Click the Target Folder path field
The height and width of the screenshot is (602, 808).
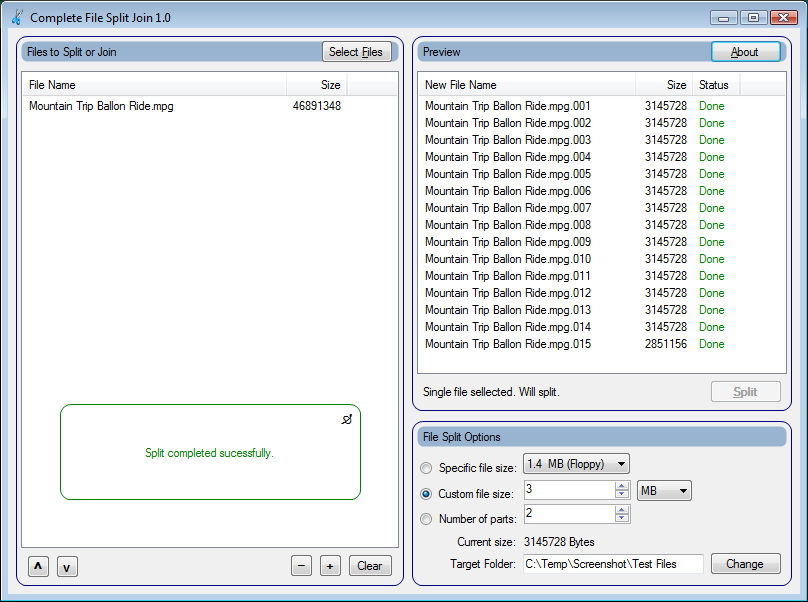pyautogui.click(x=613, y=564)
